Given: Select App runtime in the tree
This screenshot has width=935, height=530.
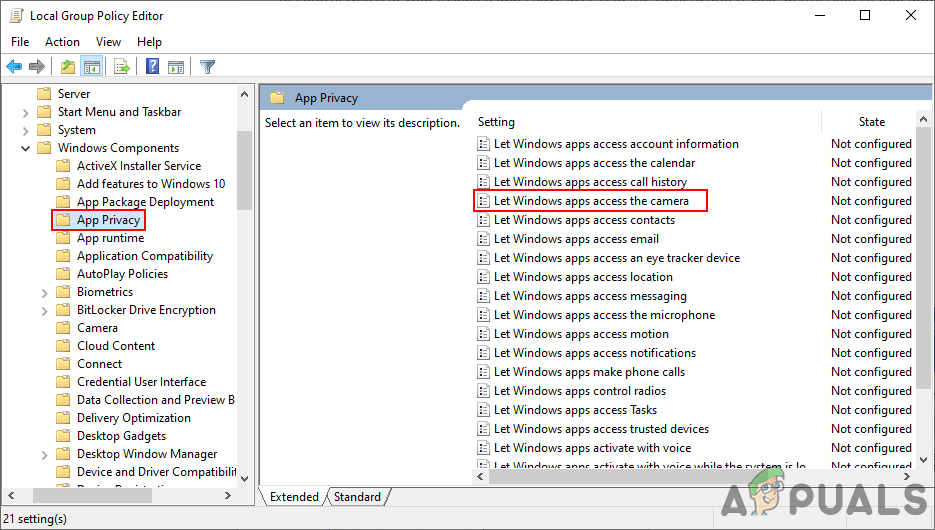Looking at the screenshot, I should tap(110, 238).
